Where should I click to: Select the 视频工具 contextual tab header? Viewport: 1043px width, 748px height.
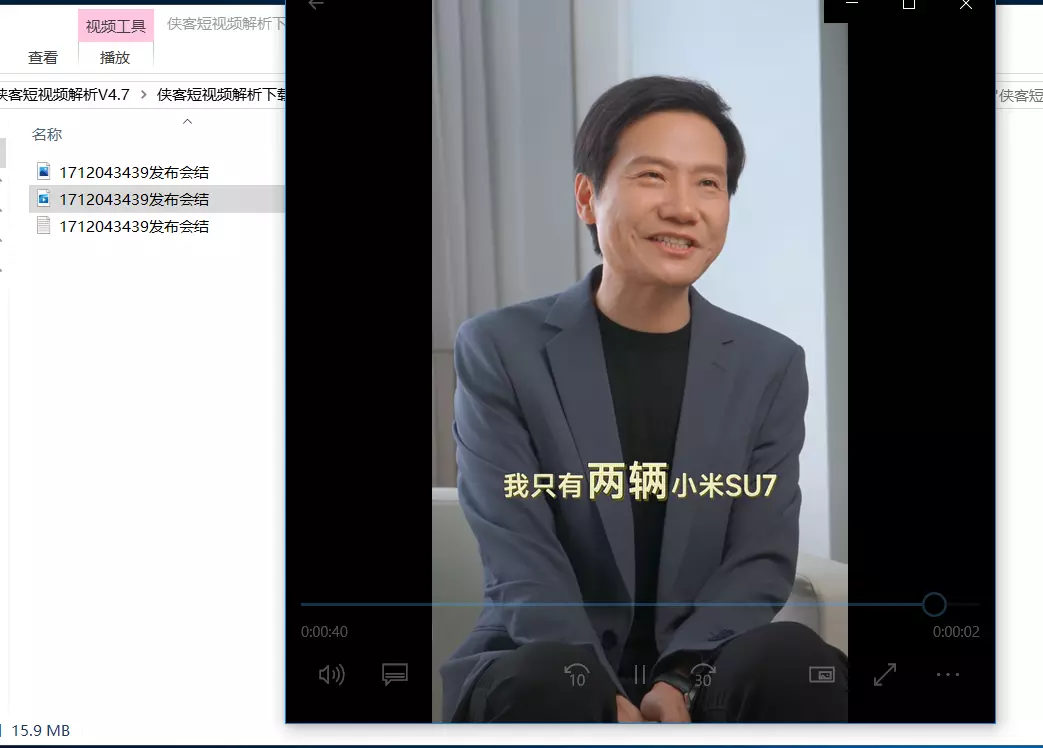click(116, 26)
